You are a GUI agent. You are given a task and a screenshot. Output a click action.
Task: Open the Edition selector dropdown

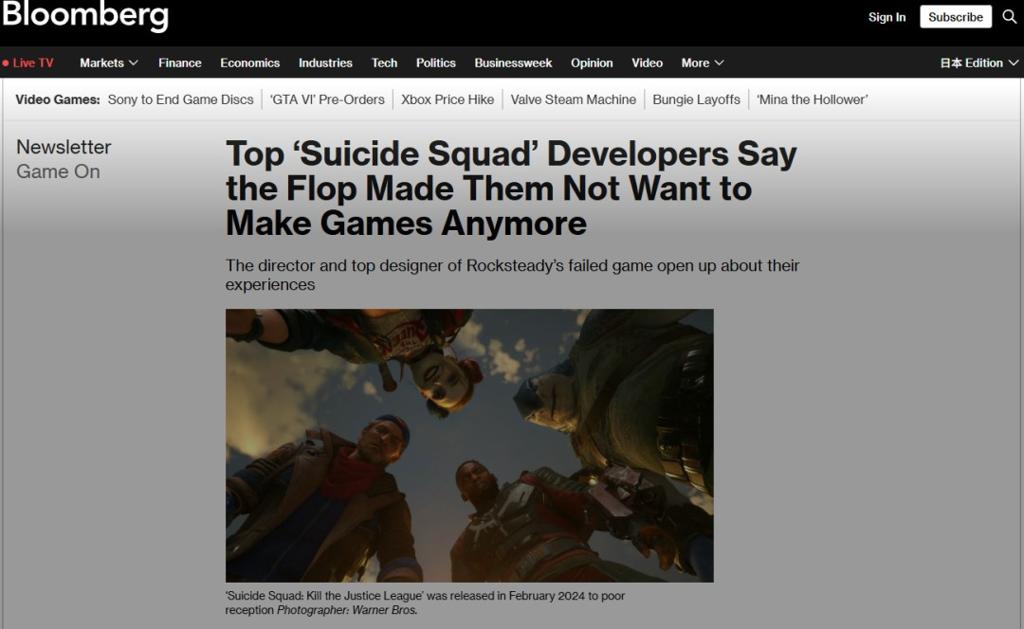point(979,63)
